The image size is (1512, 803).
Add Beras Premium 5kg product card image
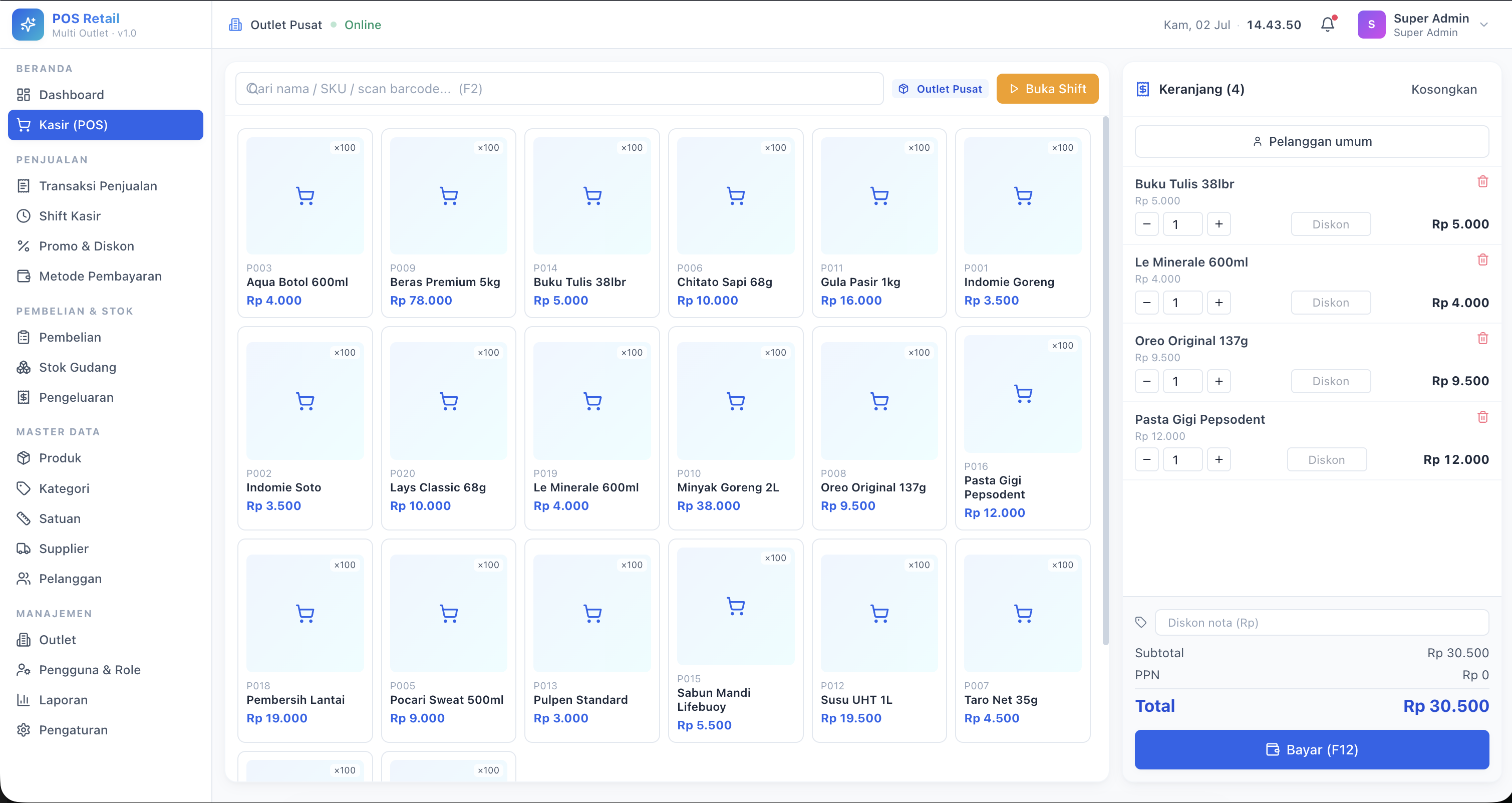448,195
